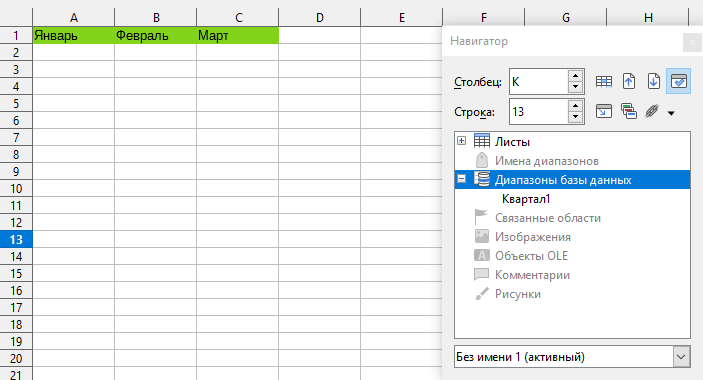The height and width of the screenshot is (380, 703).
Task: Click the Toggle navigator panel icon
Action: (x=603, y=111)
